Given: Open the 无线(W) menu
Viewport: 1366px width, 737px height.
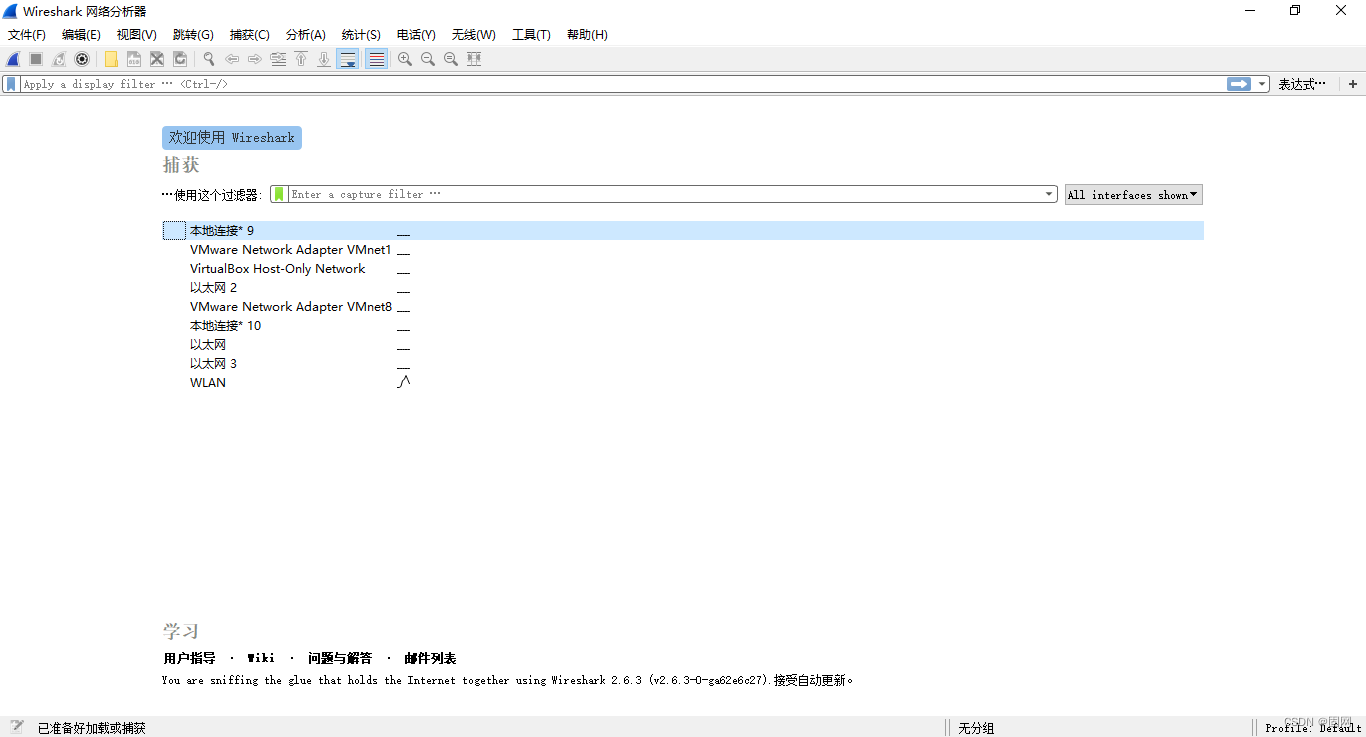Looking at the screenshot, I should (x=473, y=35).
